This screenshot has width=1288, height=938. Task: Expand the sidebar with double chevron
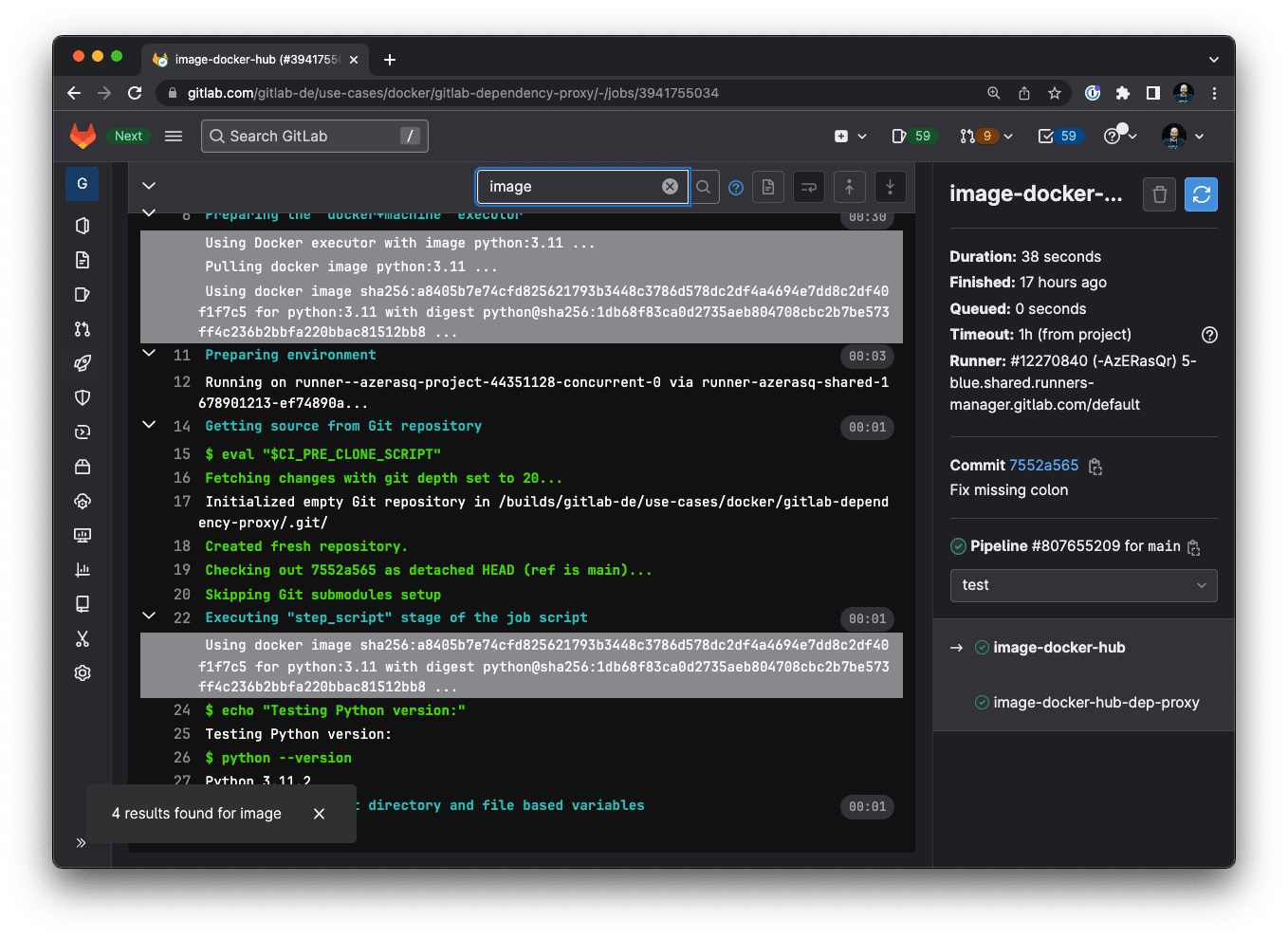pos(82,842)
